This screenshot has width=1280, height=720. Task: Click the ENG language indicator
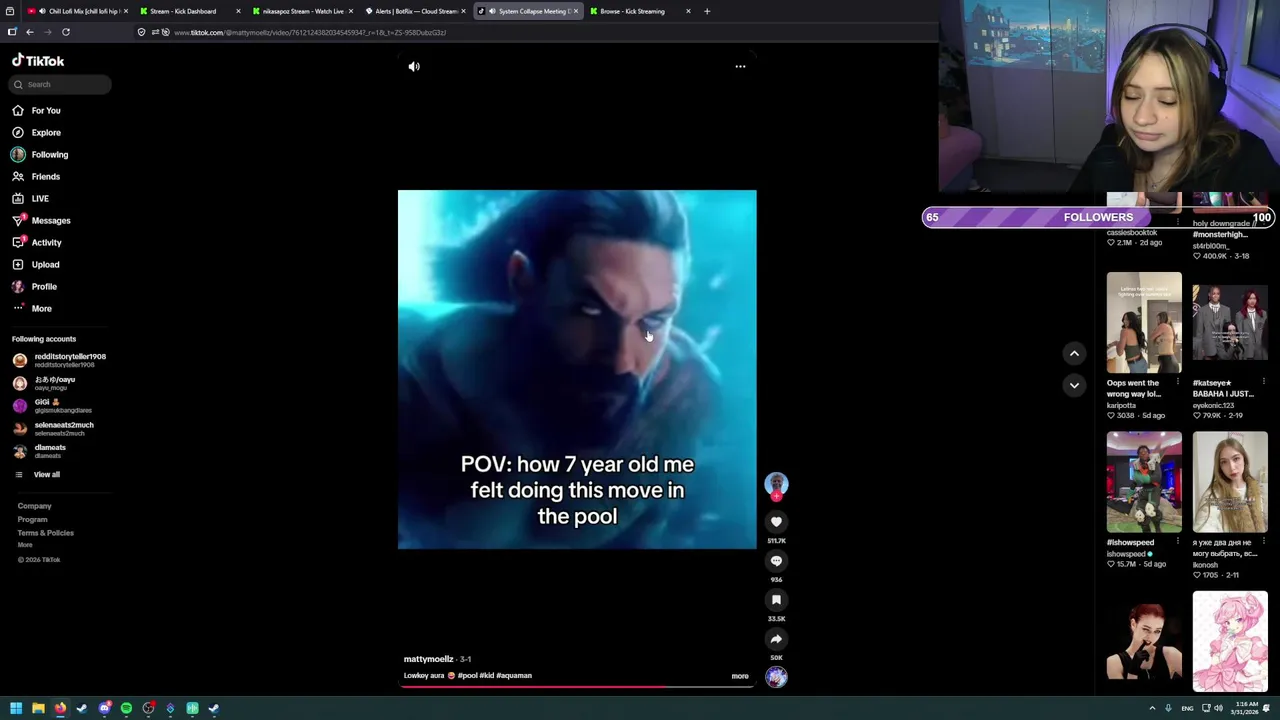coord(1187,708)
